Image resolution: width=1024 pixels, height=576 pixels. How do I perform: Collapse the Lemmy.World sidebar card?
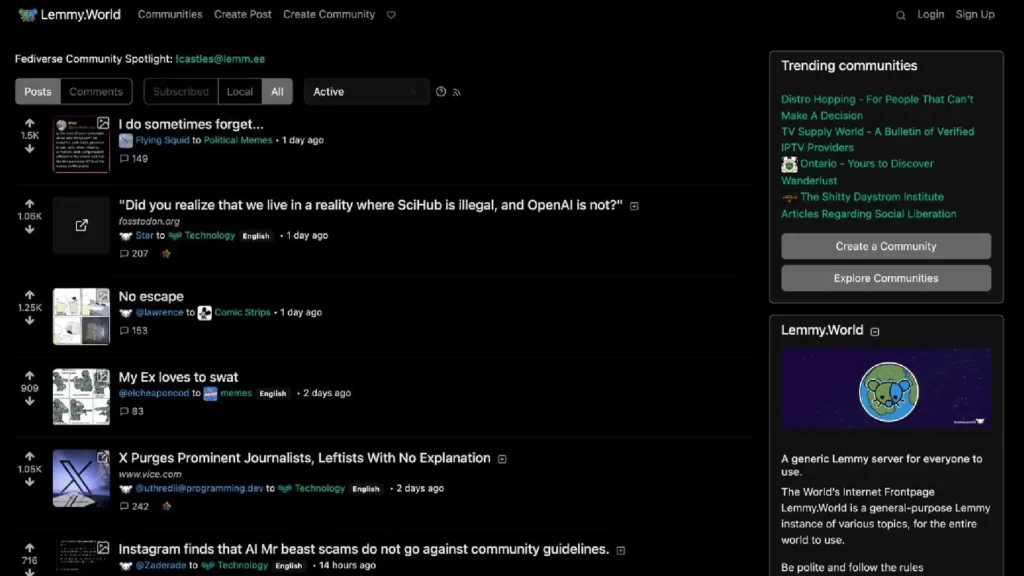875,331
